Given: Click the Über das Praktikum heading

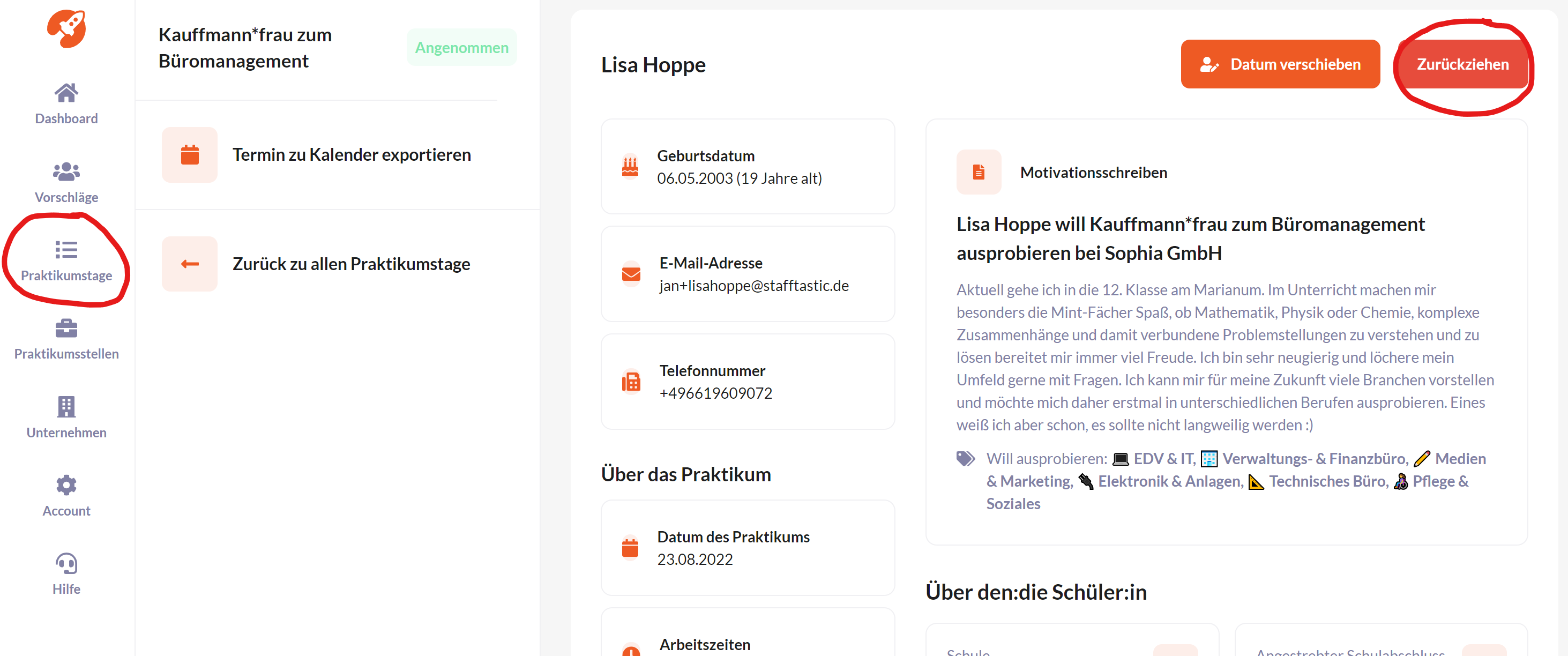Looking at the screenshot, I should click(685, 474).
